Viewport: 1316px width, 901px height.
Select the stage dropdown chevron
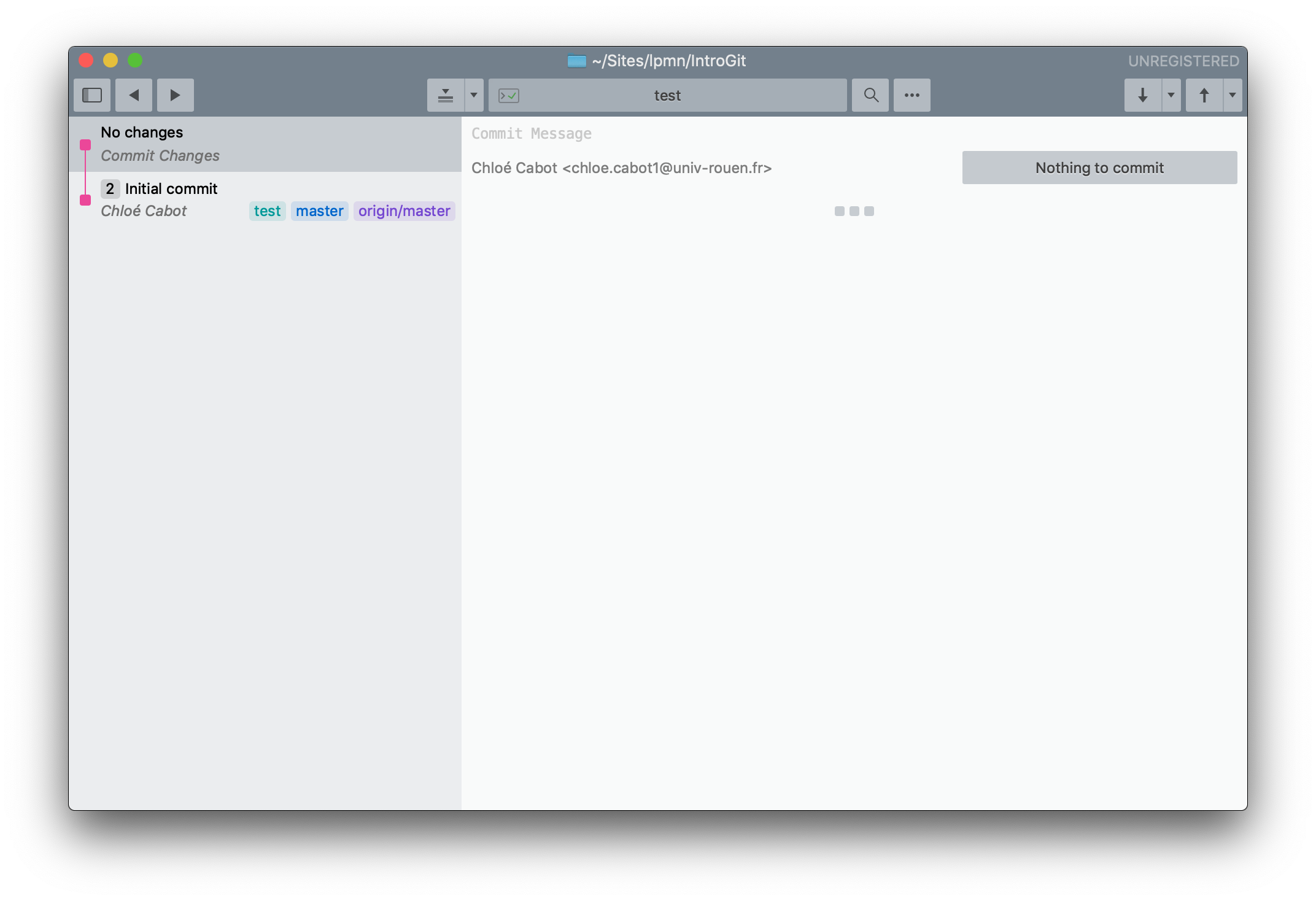click(x=476, y=94)
